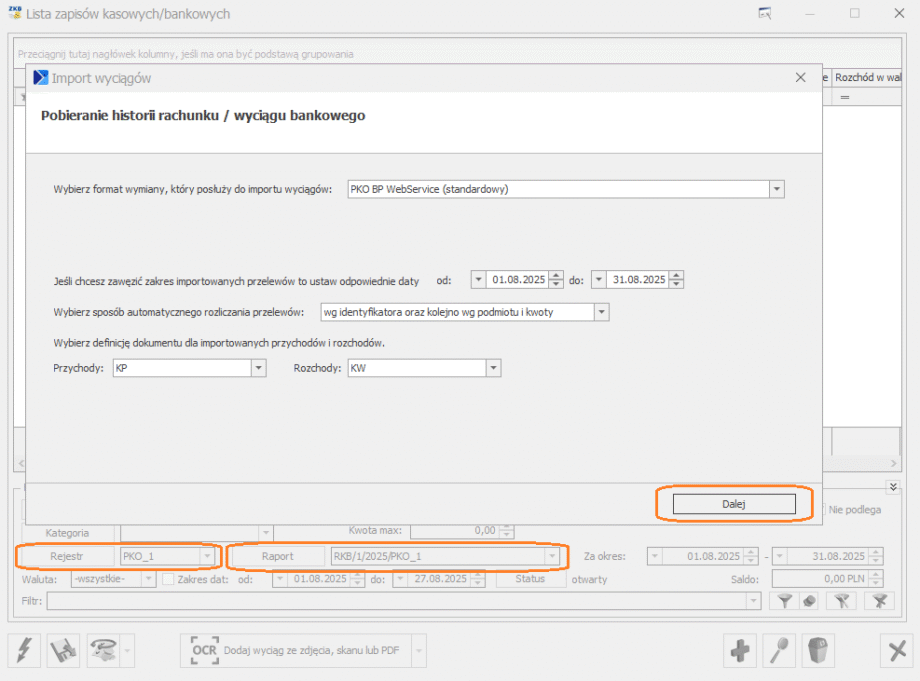This screenshot has width=920, height=681.
Task: Toggle the Nie podlega checkbox
Action: coord(824,510)
